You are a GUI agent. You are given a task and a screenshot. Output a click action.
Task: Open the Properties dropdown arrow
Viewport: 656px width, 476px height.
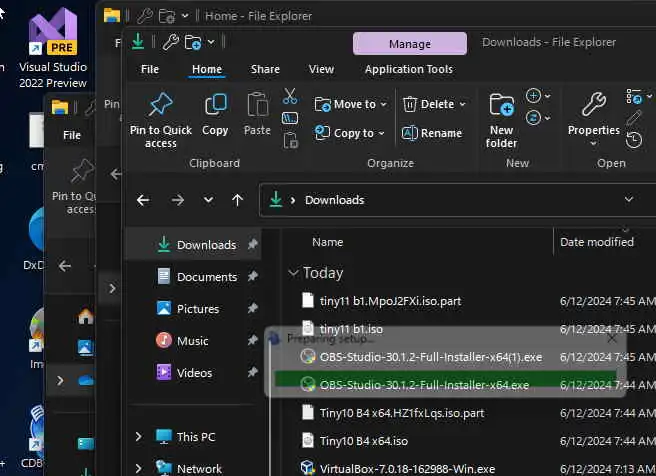[593, 143]
